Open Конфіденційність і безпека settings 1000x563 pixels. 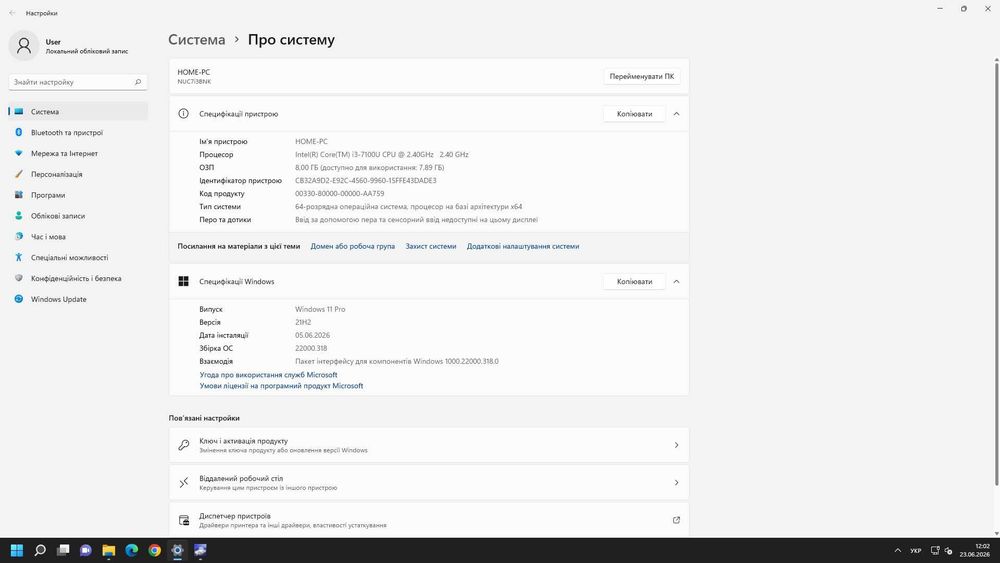click(x=78, y=279)
